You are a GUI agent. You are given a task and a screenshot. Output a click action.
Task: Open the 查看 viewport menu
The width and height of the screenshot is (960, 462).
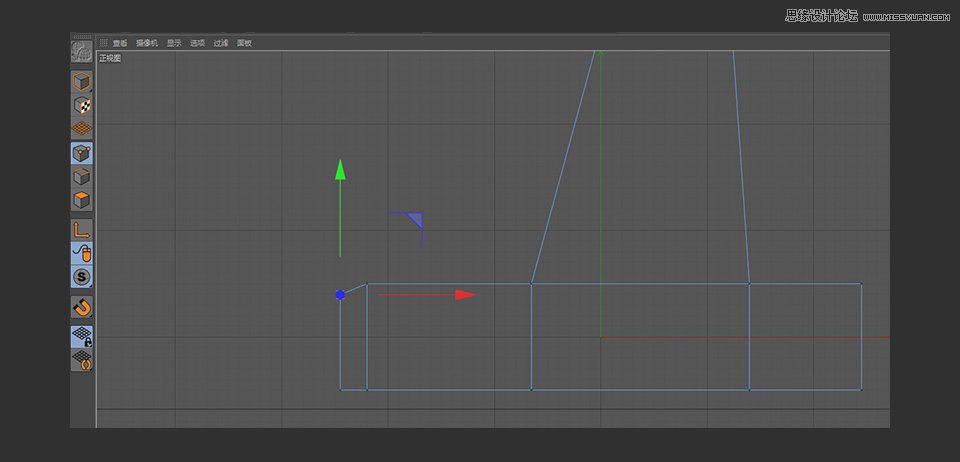(120, 43)
